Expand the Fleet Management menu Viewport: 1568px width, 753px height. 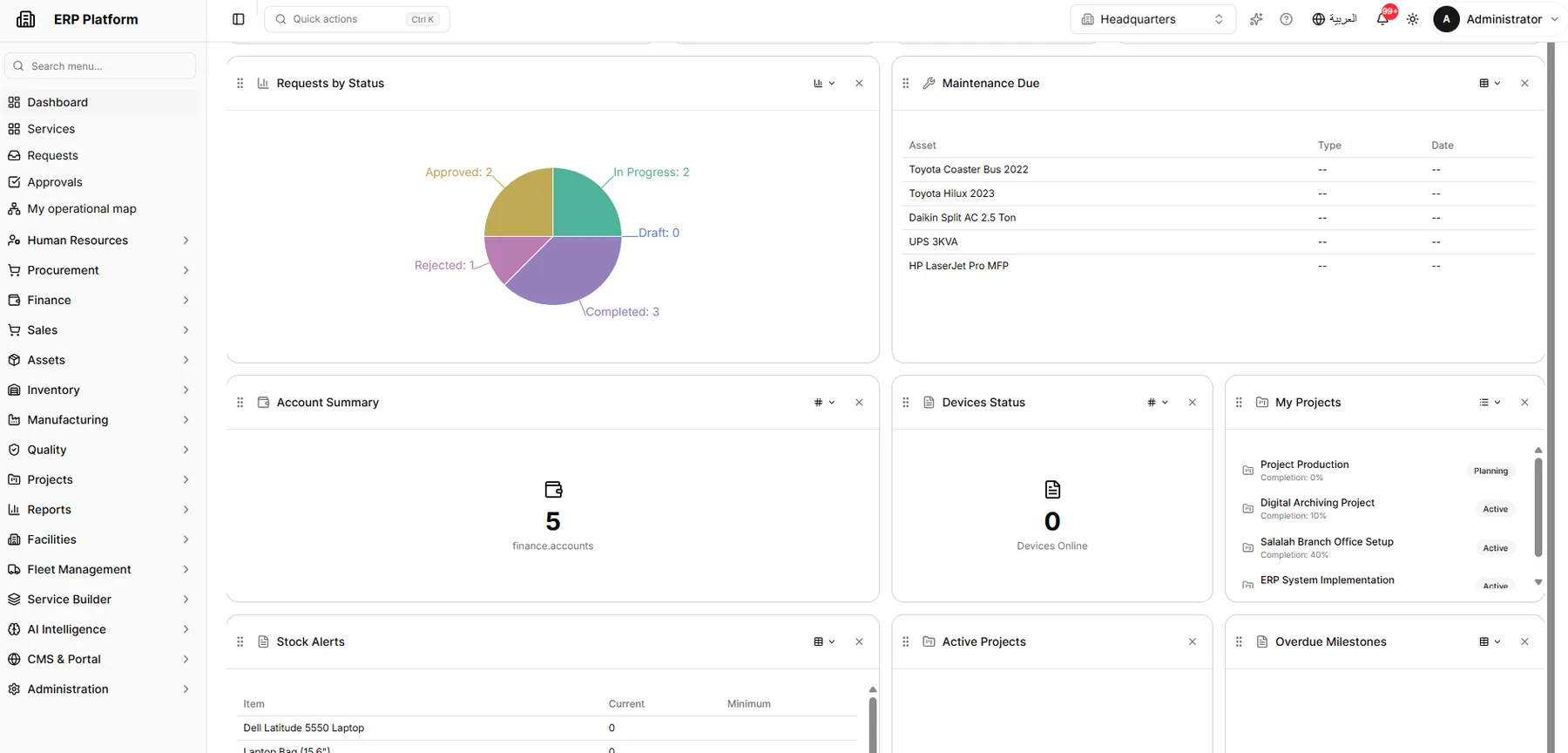100,569
